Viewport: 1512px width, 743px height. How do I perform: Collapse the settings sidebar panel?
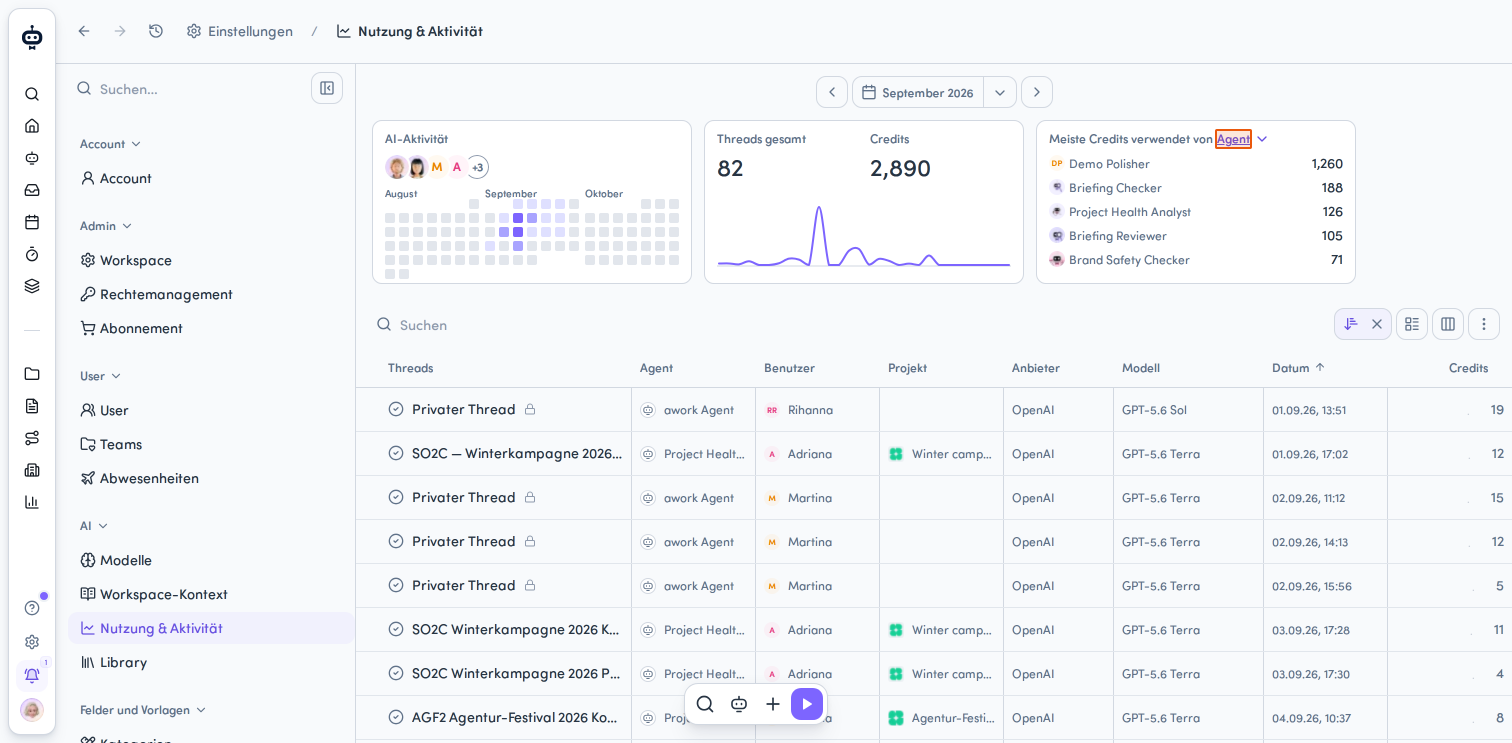[327, 88]
